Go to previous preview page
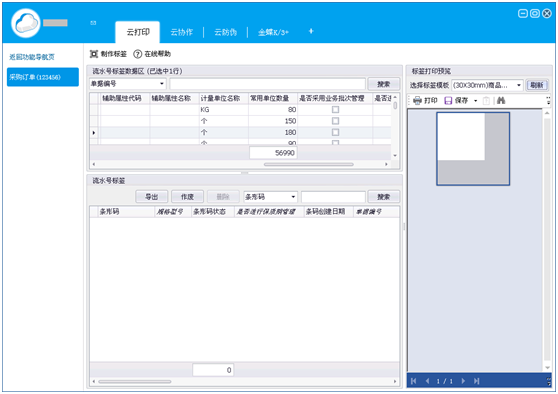This screenshot has height=394, width=558. pyautogui.click(x=427, y=381)
